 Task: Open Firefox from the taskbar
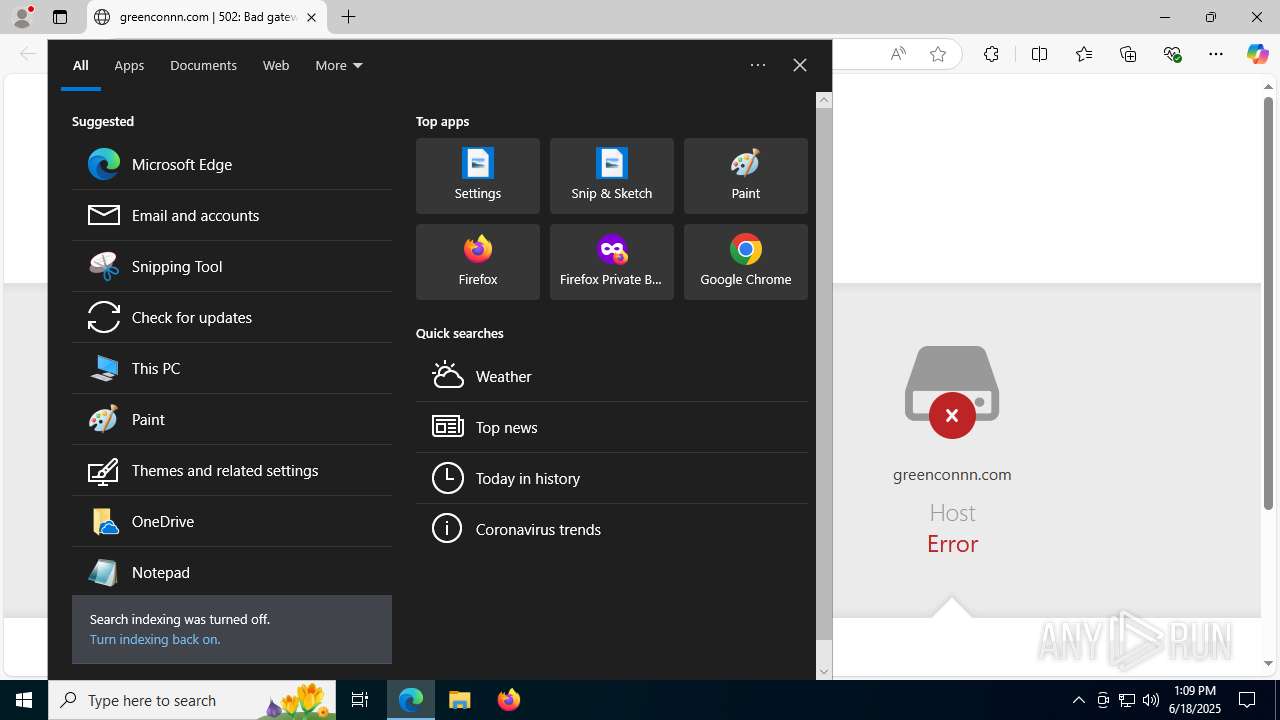pos(508,700)
